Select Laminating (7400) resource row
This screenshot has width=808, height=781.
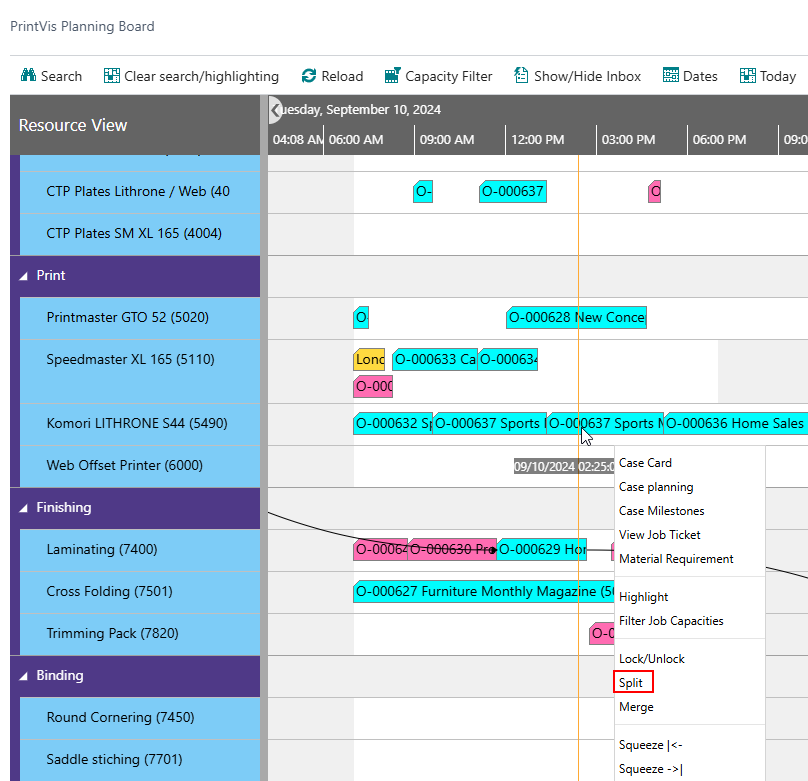(140, 550)
